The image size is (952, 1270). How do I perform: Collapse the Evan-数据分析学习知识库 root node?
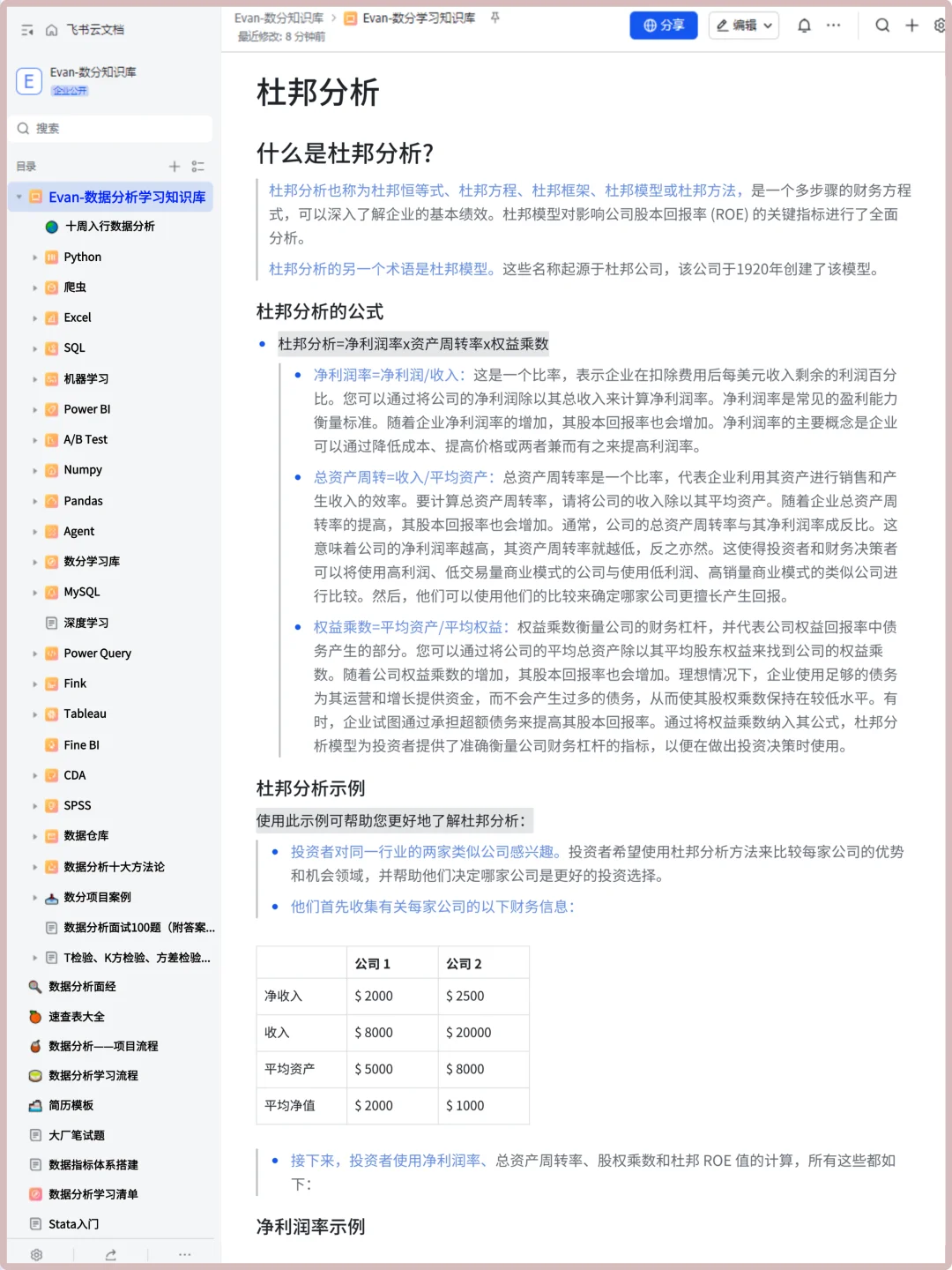point(19,197)
